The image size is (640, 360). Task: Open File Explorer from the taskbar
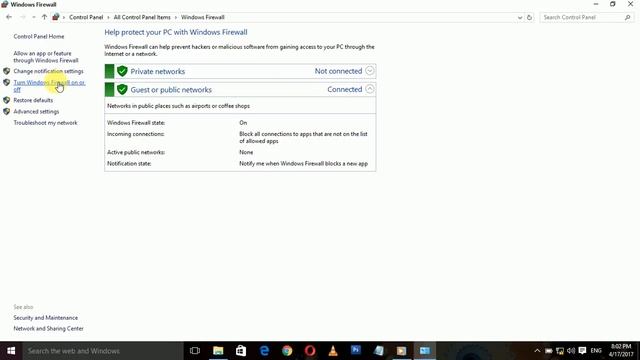tap(218, 351)
